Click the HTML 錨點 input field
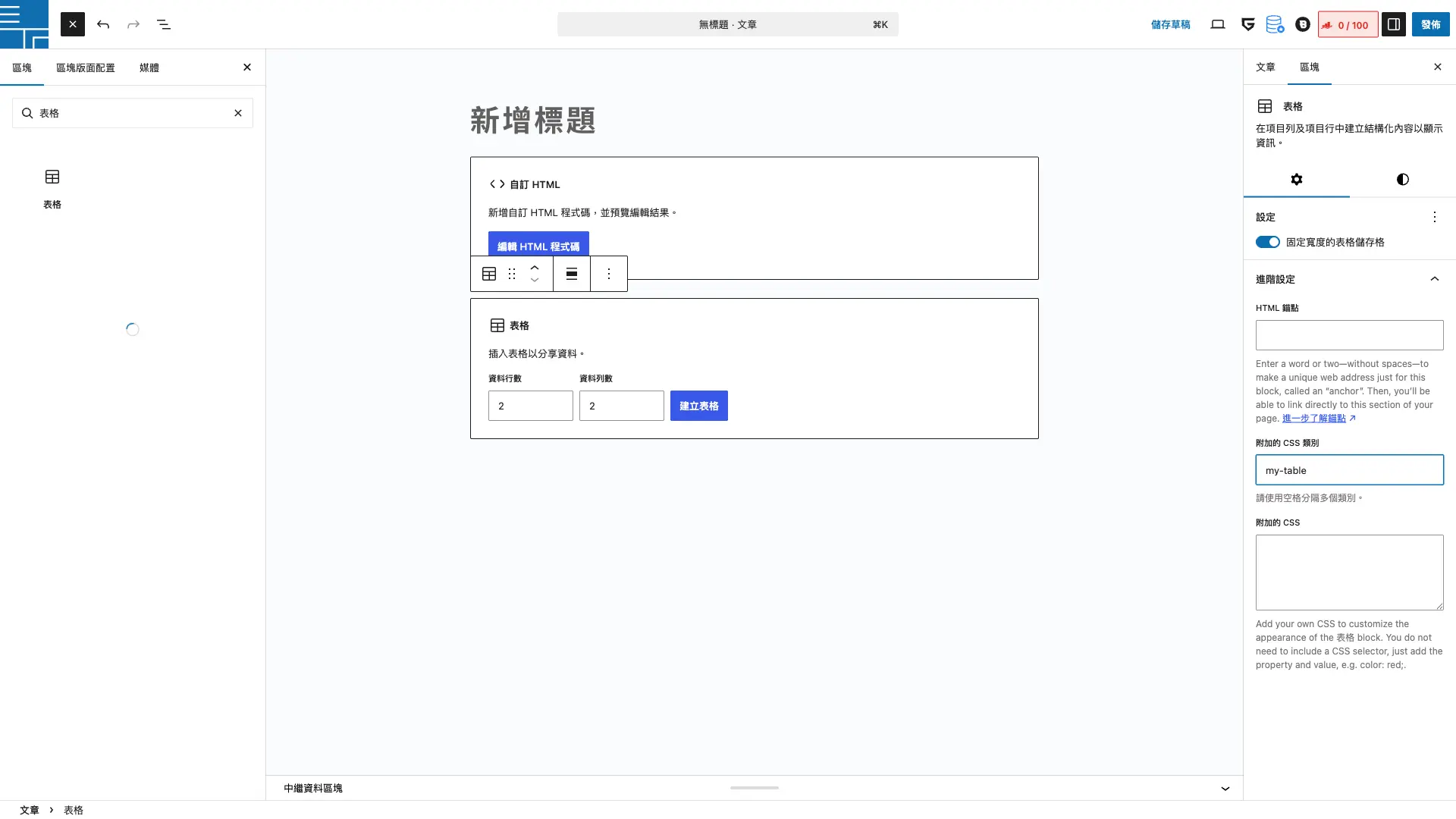 coord(1350,335)
